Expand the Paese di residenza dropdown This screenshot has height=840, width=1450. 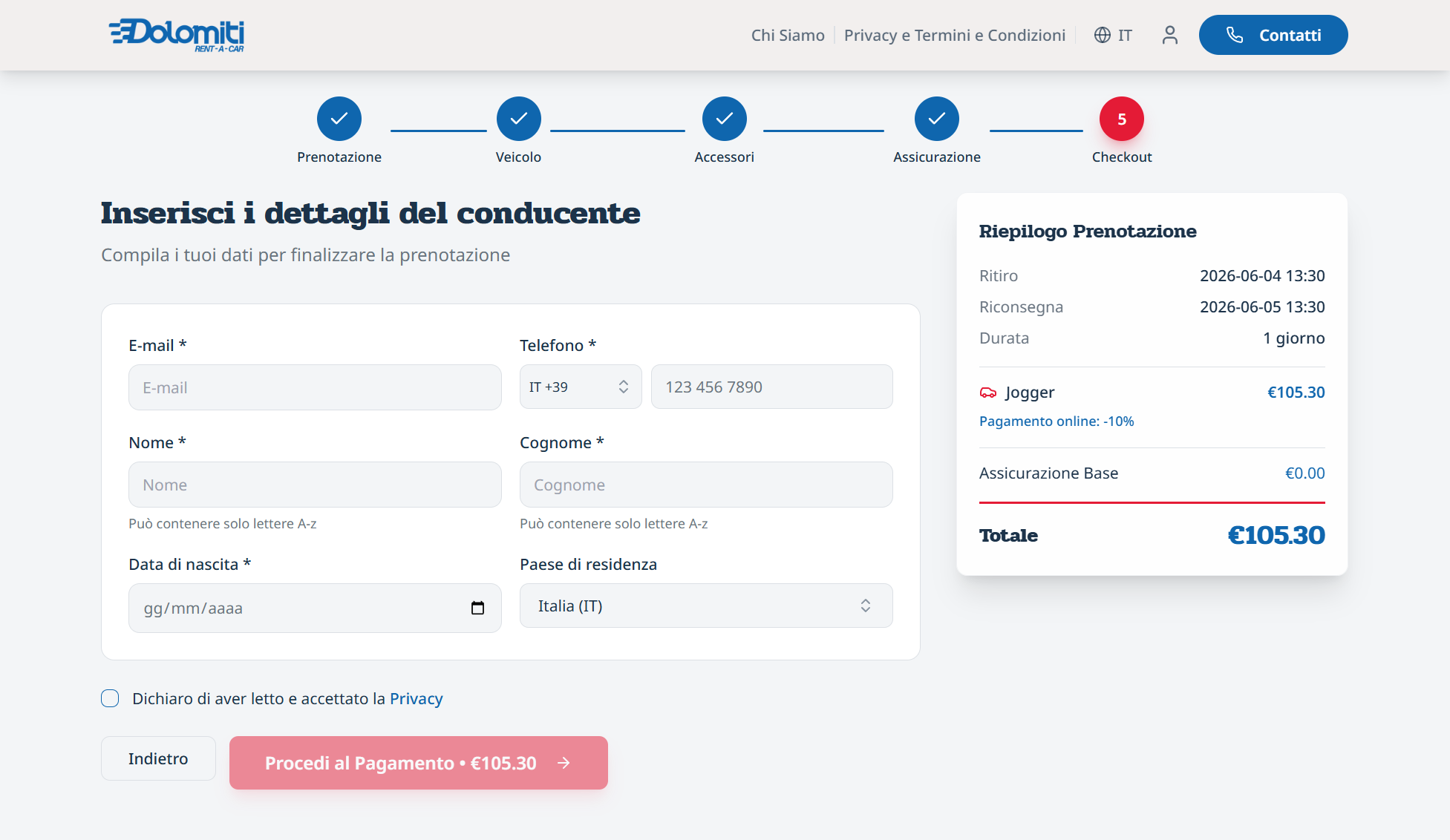(706, 606)
